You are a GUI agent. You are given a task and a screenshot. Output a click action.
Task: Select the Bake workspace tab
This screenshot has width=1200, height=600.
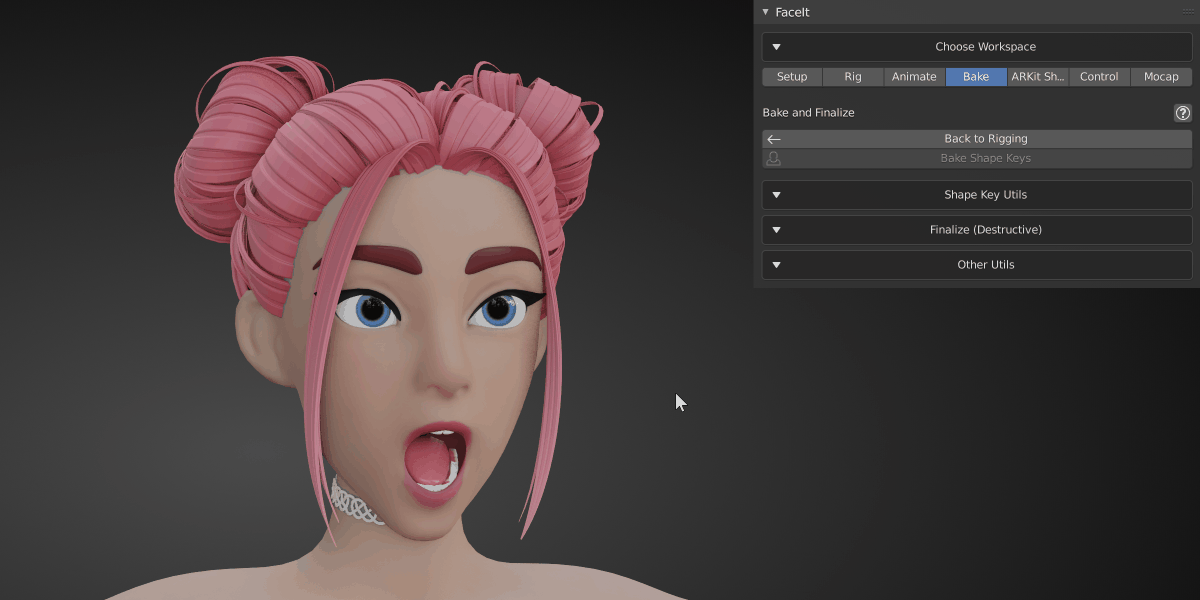point(976,77)
